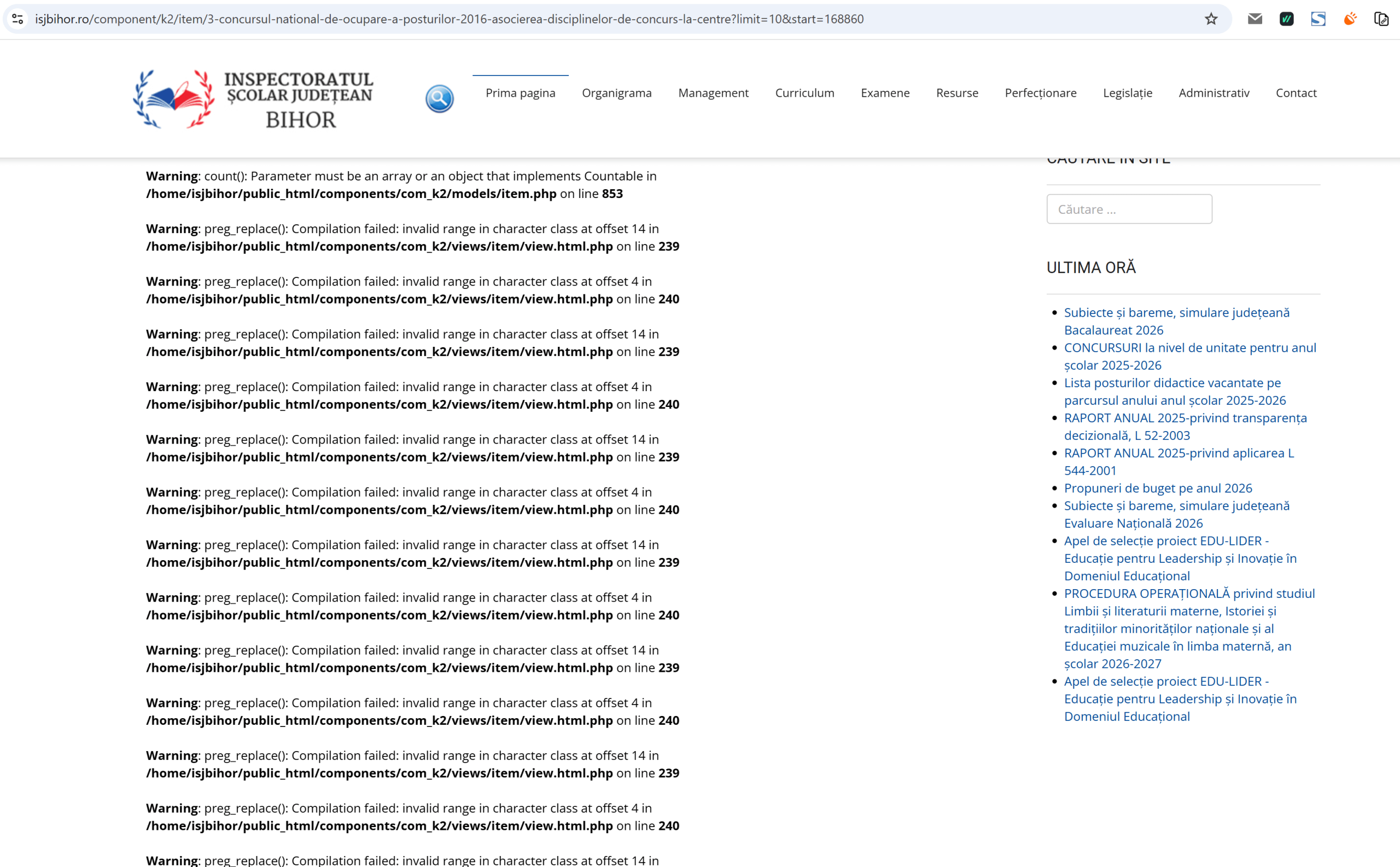
Task: Select Perfecționare in the navigation bar
Action: point(1040,93)
